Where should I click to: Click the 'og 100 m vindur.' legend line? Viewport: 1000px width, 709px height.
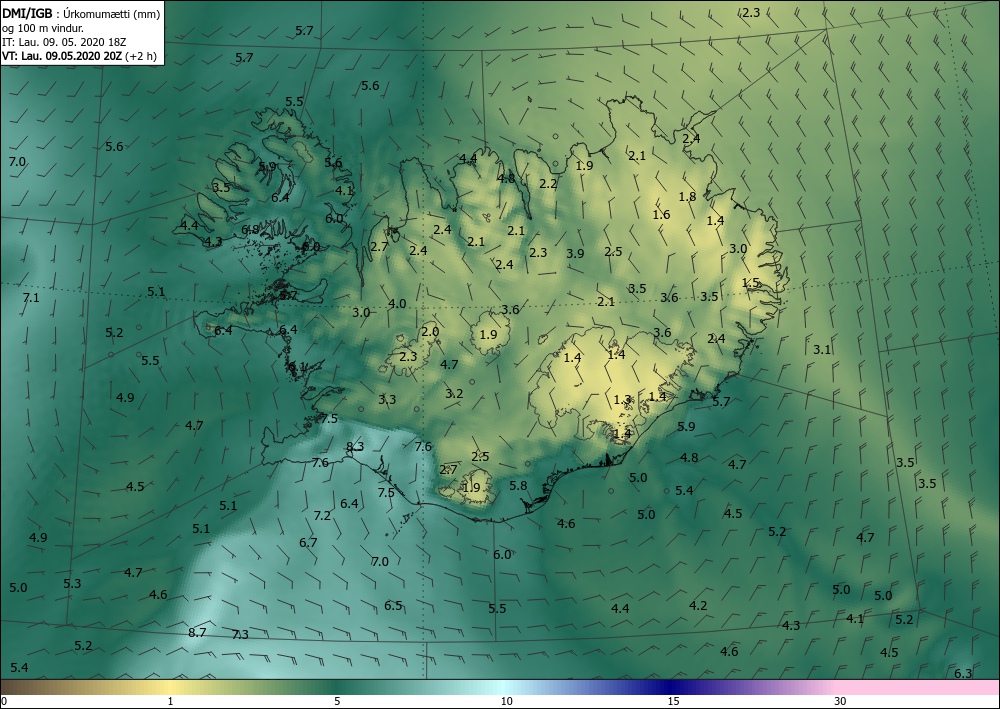click(x=42, y=27)
